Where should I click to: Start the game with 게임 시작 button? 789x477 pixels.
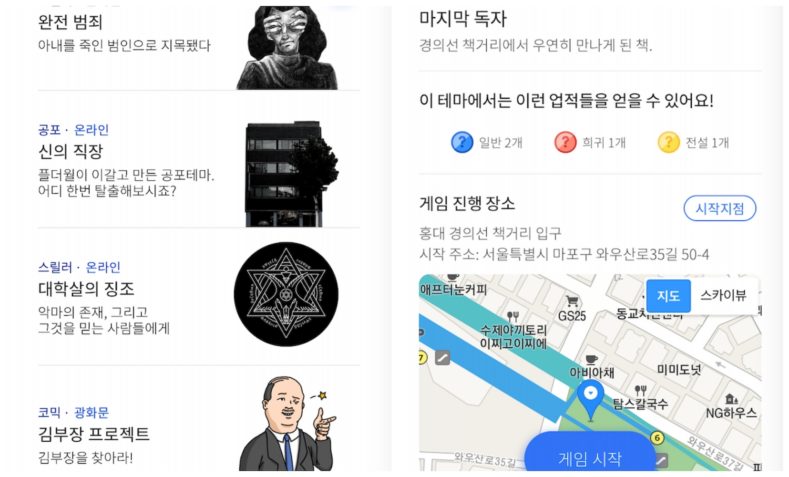click(x=590, y=453)
